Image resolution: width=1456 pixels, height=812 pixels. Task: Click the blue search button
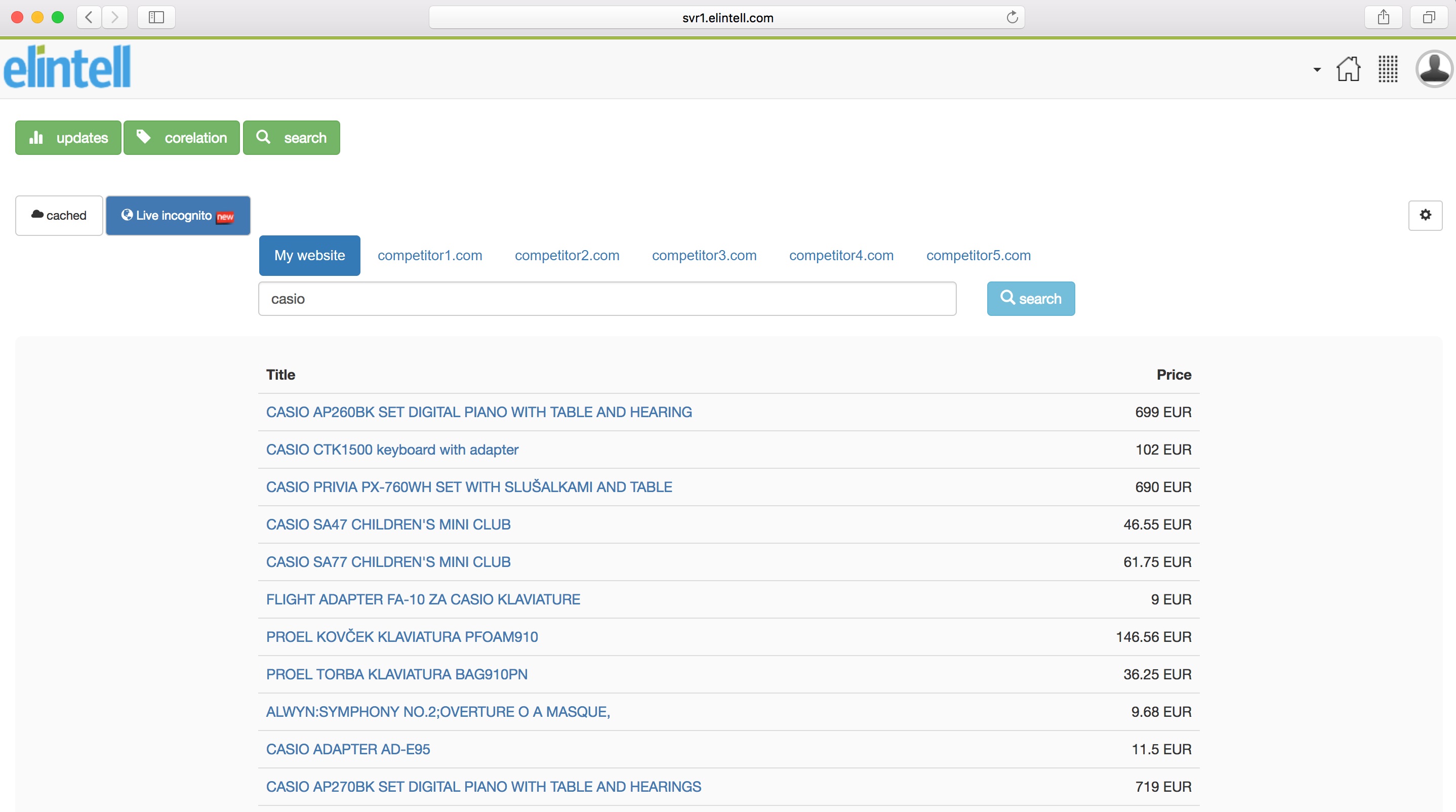1030,298
